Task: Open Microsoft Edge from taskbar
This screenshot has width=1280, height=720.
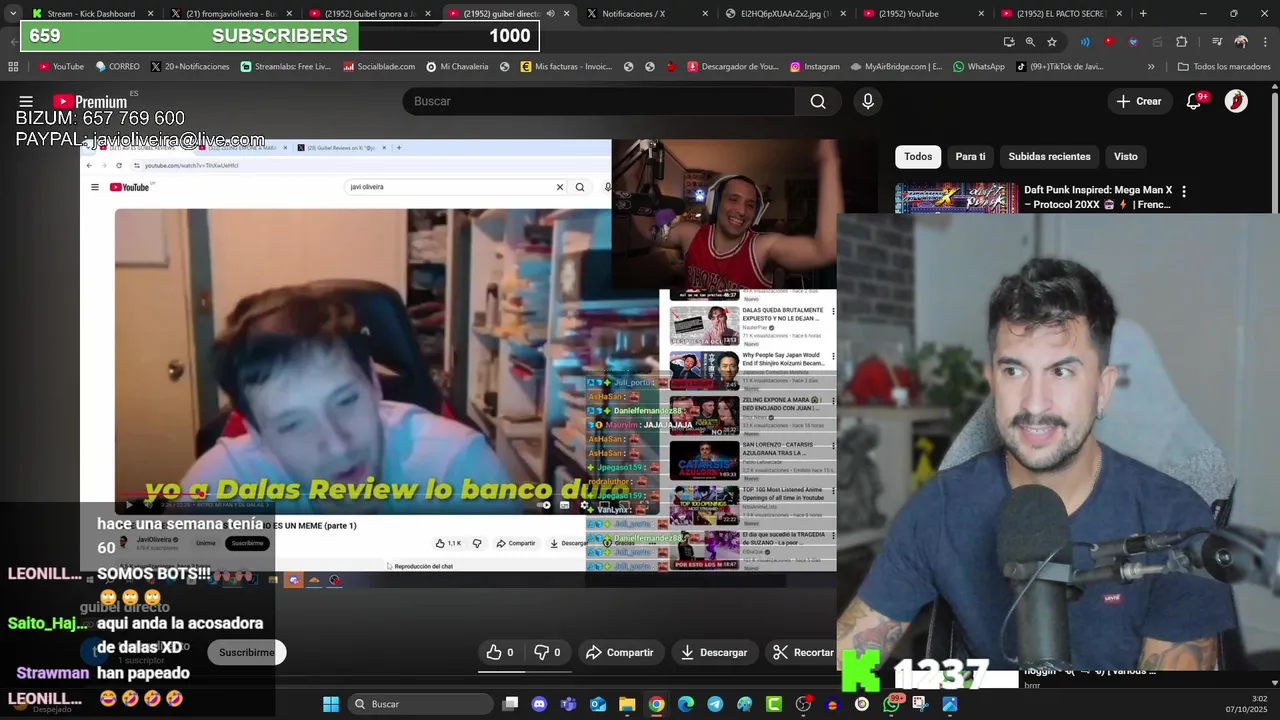Action: (686, 704)
